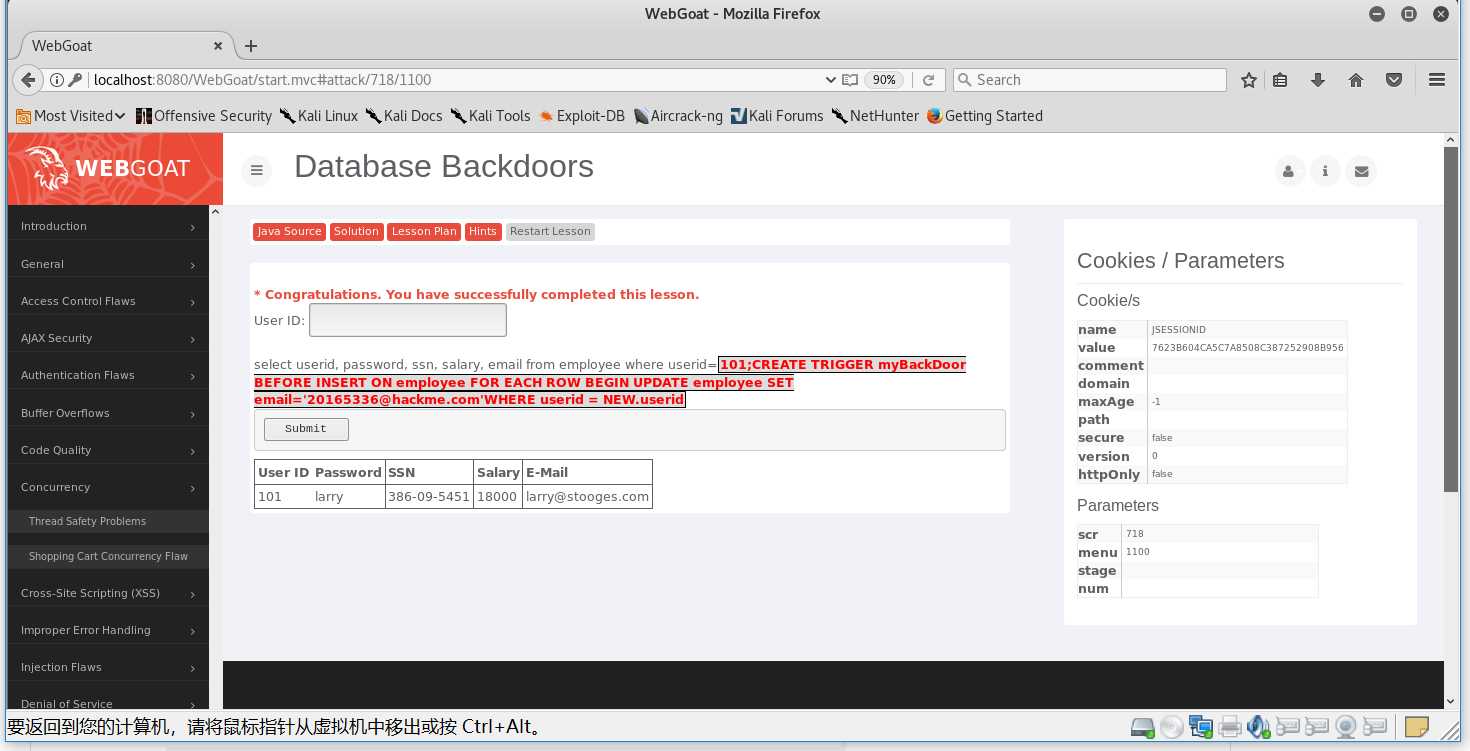Expand the Introduction menu category
Image resolution: width=1470 pixels, height=751 pixels.
(x=108, y=227)
